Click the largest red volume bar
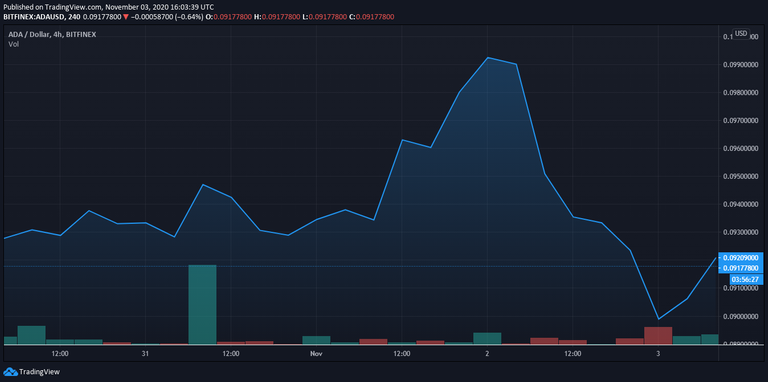 point(658,335)
